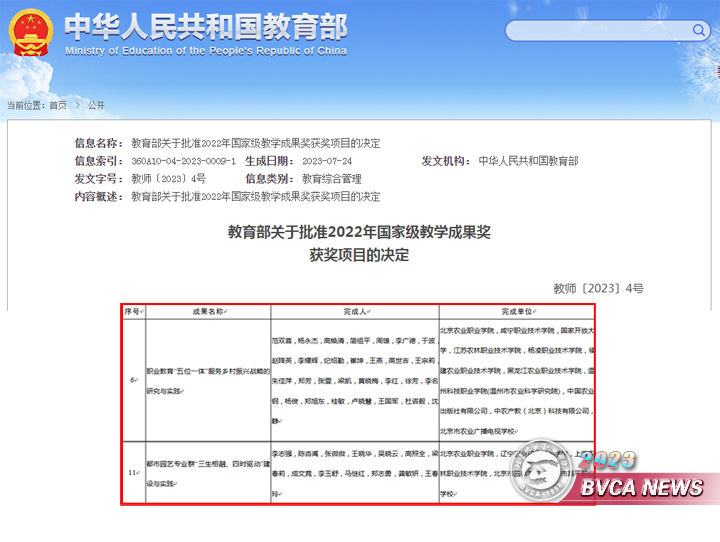Screen dimensions: 720x542
Task: Click the 序号 table column header
Action: [133, 312]
